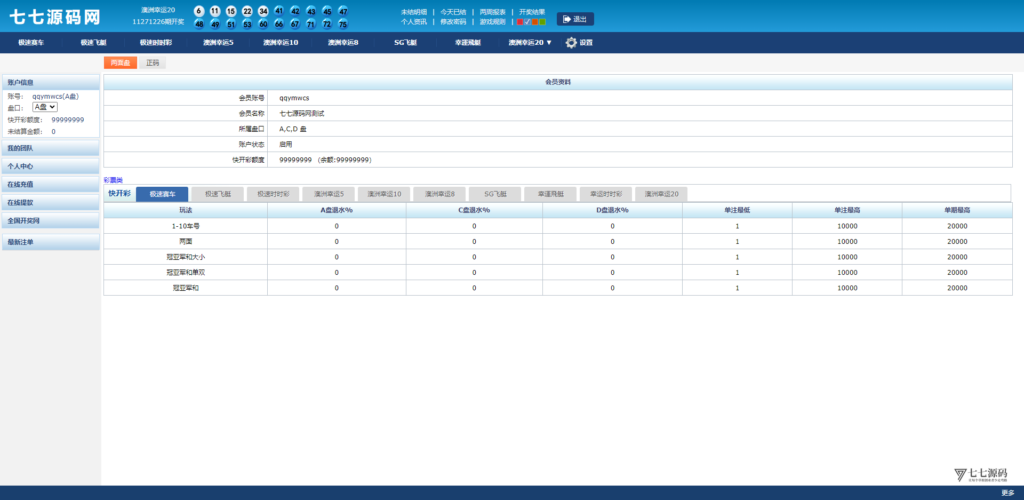Select the 极速飞艇 lottery type tab

217,193
